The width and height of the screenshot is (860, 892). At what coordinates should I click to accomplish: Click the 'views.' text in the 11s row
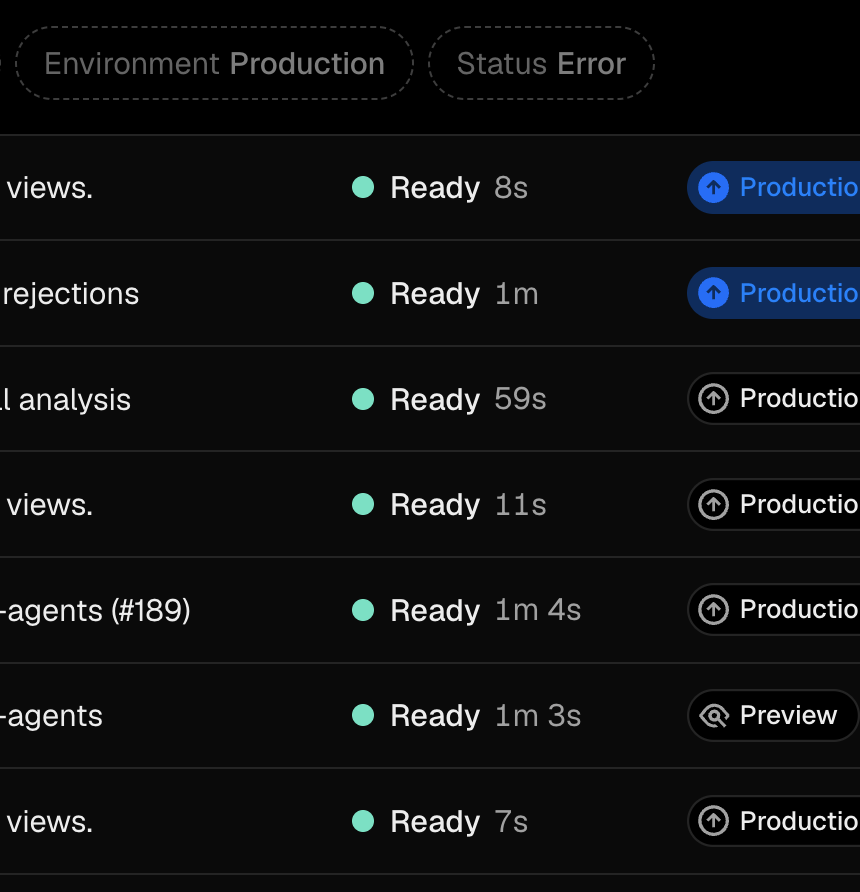(x=49, y=505)
